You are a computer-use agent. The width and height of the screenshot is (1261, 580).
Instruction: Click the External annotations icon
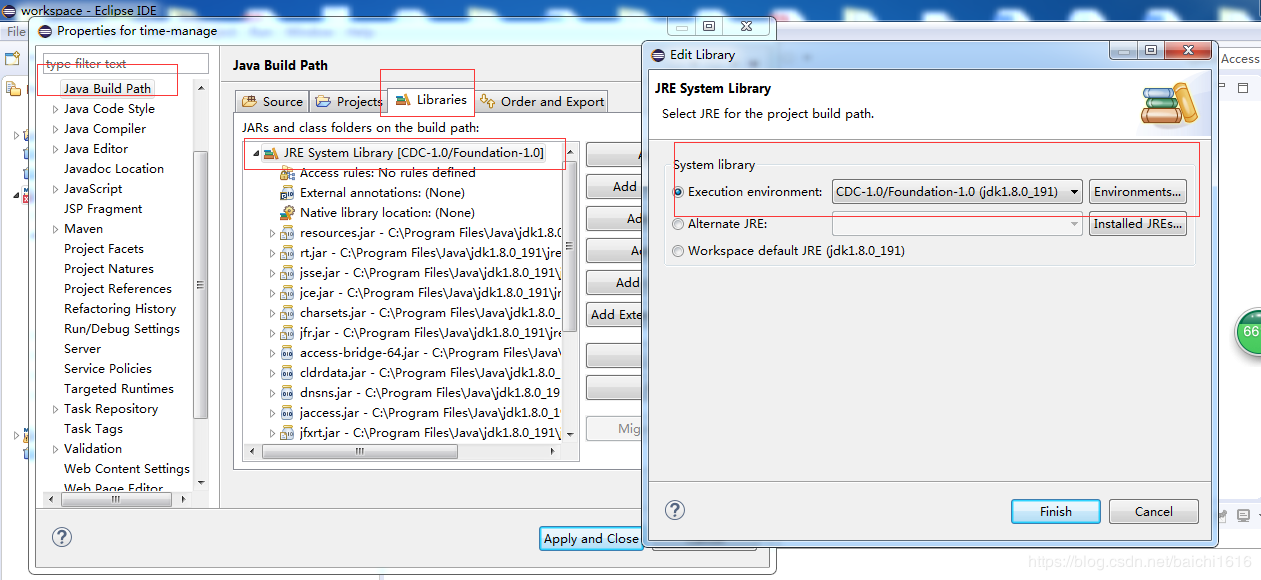[288, 193]
